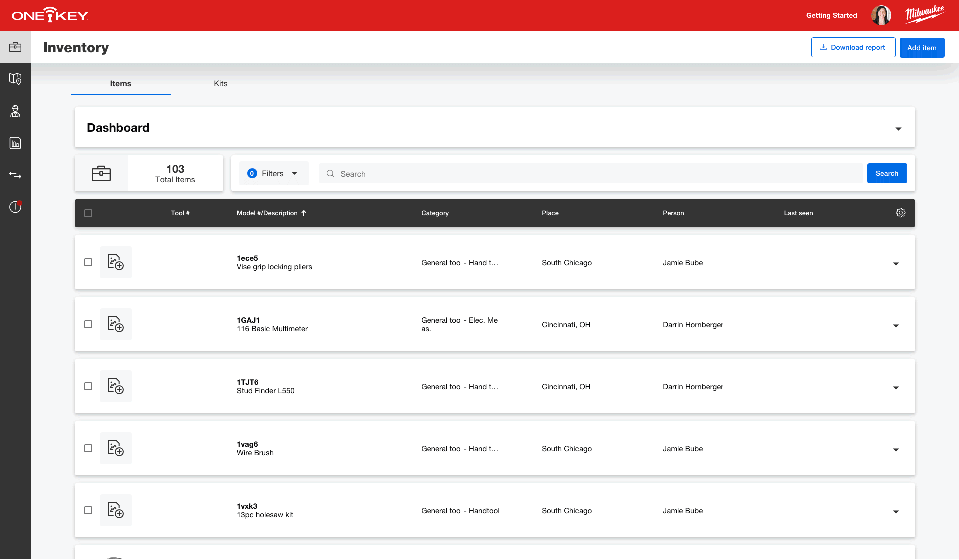The height and width of the screenshot is (560, 959).
Task: Open the Inventory toolbox icon in sidebar
Action: tap(15, 47)
